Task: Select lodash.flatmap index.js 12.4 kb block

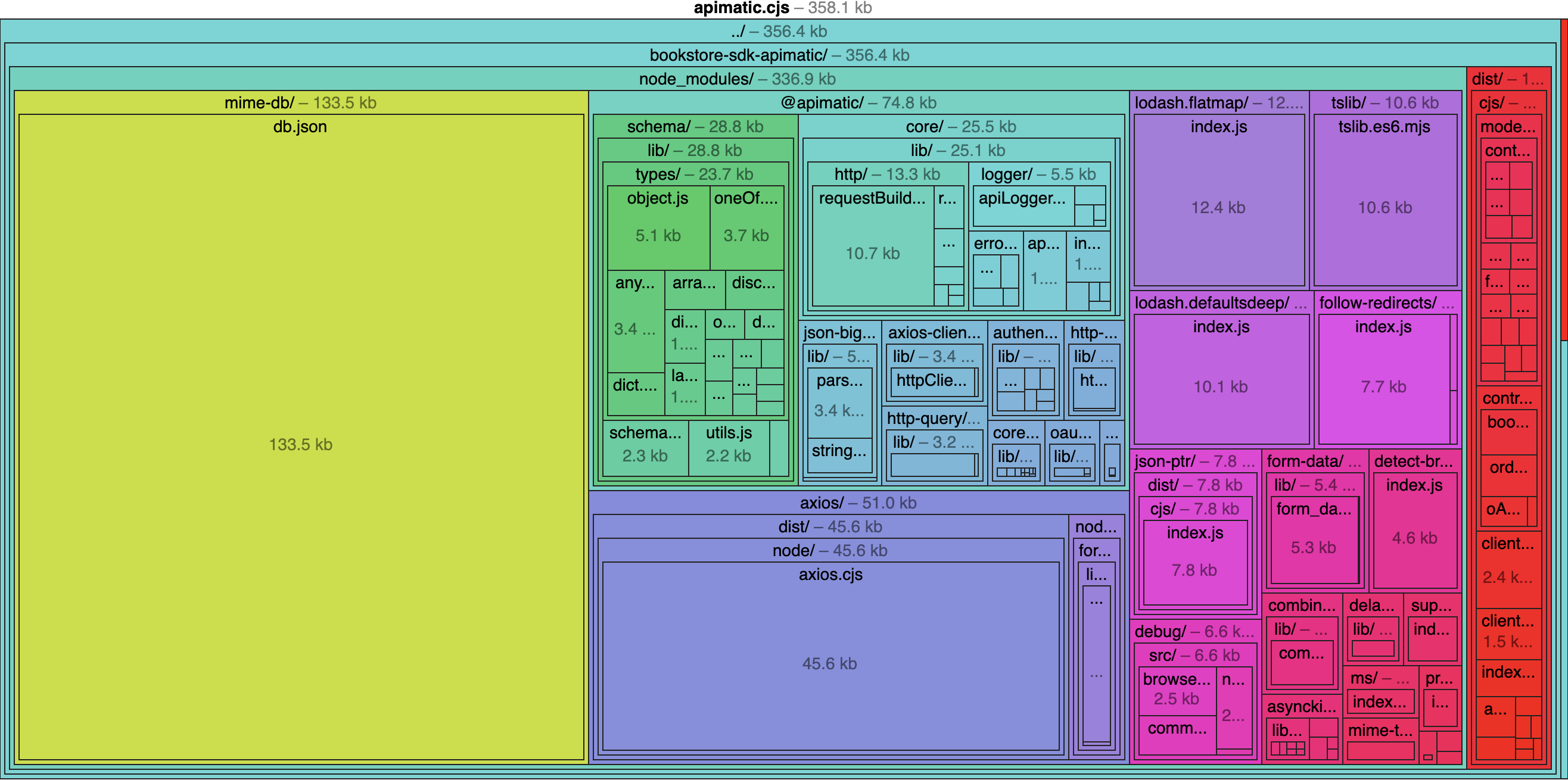Action: (1218, 207)
